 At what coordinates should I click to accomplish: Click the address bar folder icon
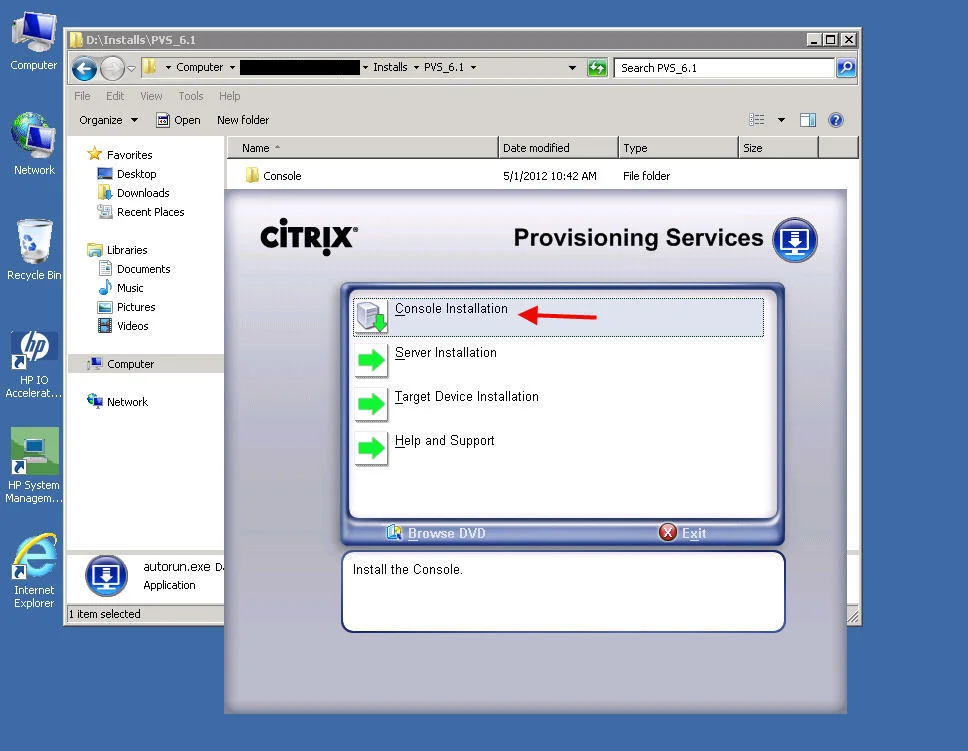[x=149, y=67]
